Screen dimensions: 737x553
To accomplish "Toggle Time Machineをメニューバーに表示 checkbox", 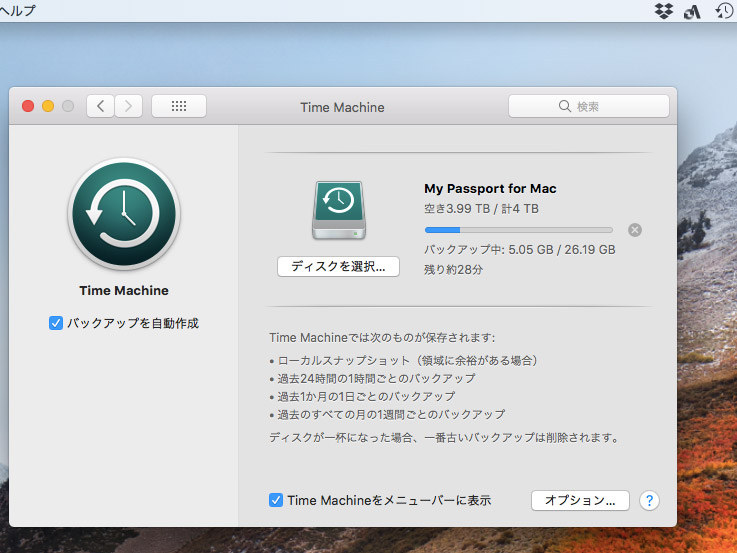I will (x=276, y=500).
